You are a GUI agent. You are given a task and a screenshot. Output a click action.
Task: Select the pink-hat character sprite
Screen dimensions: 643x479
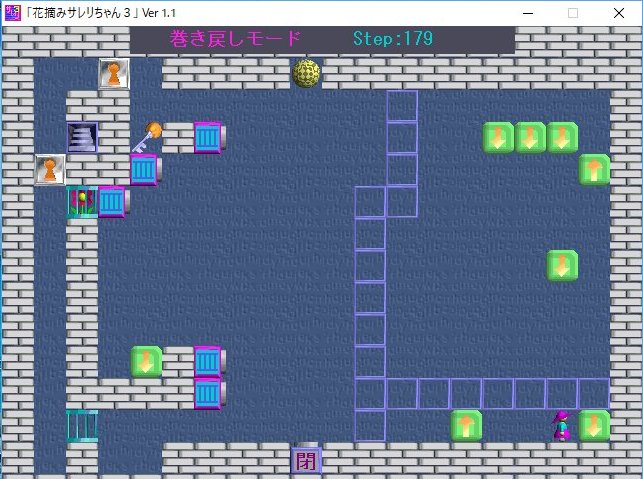tap(563, 425)
